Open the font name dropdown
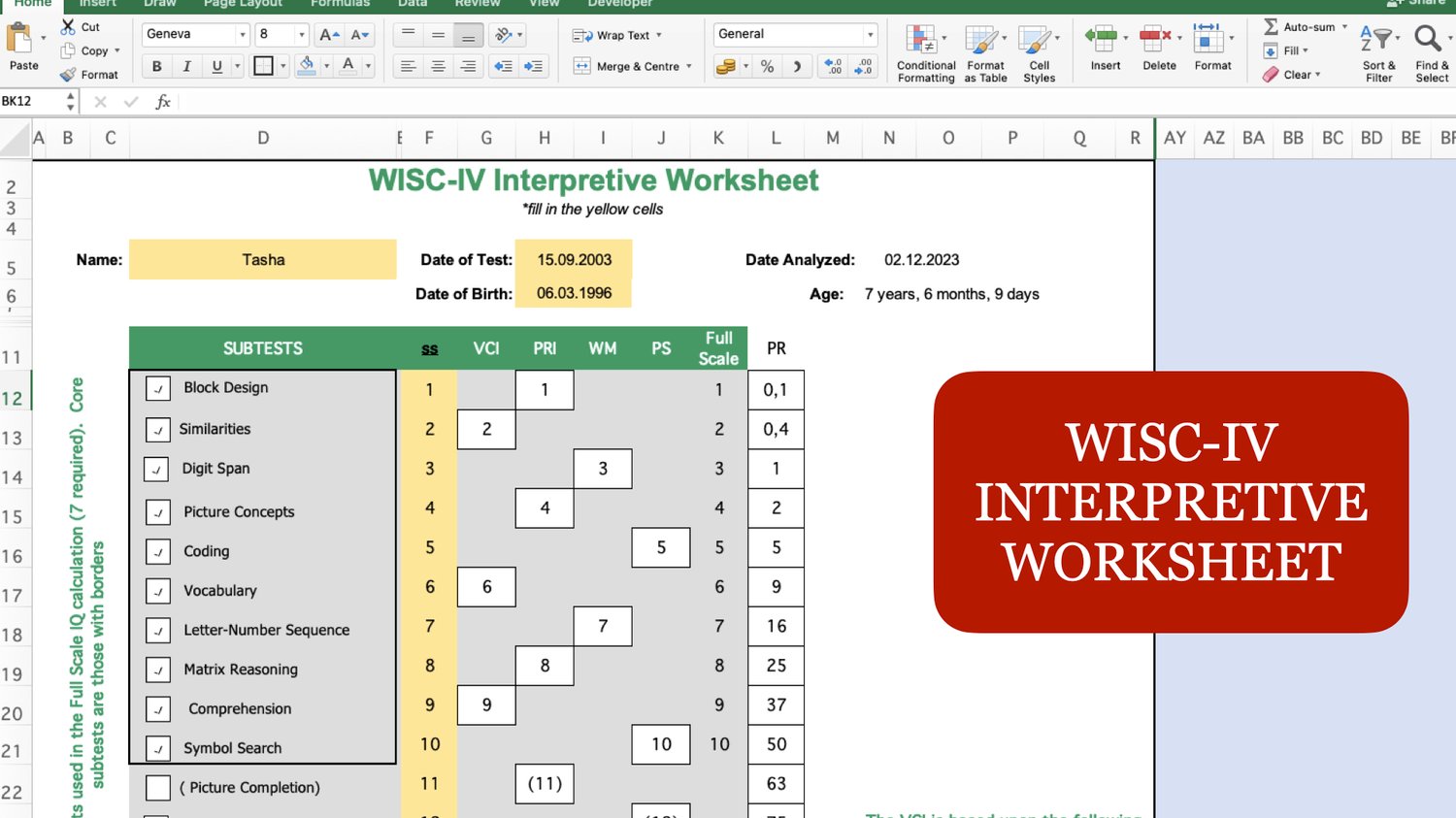Image resolution: width=1456 pixels, height=818 pixels. click(x=243, y=35)
